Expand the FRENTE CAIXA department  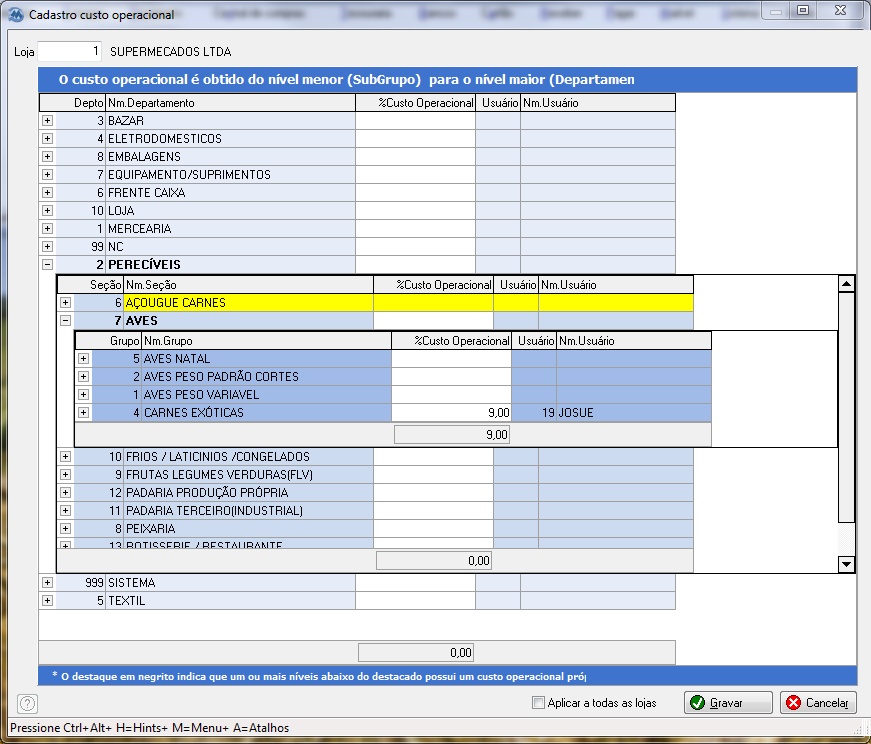pos(47,192)
